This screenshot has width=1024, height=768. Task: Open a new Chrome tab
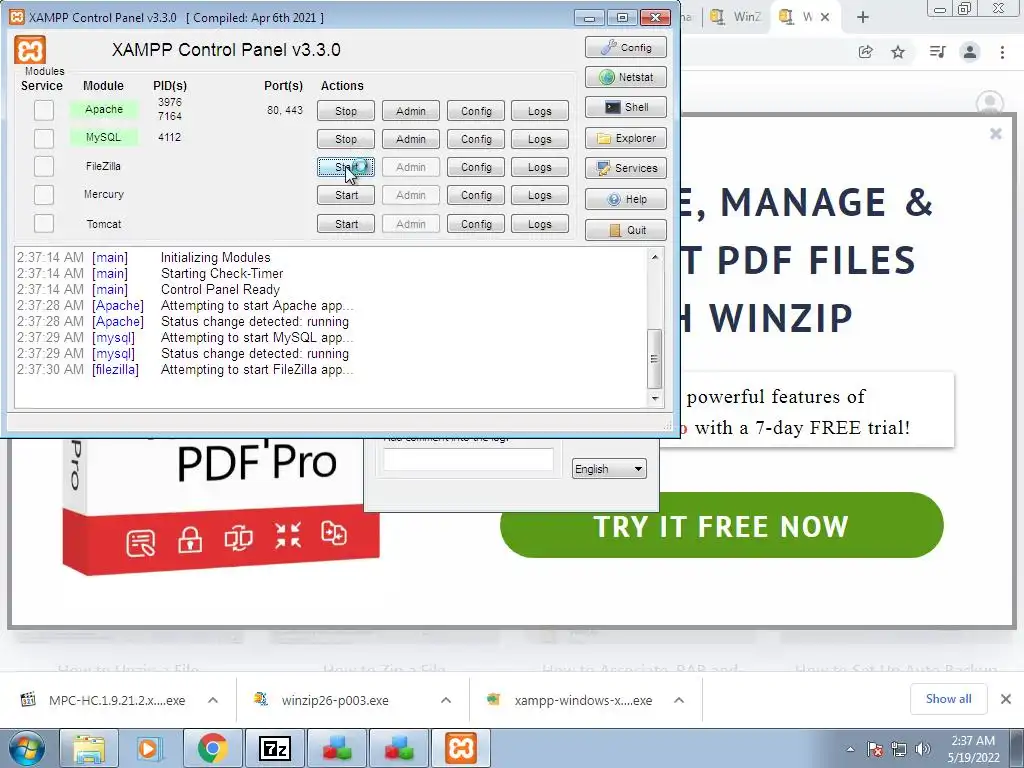(863, 17)
